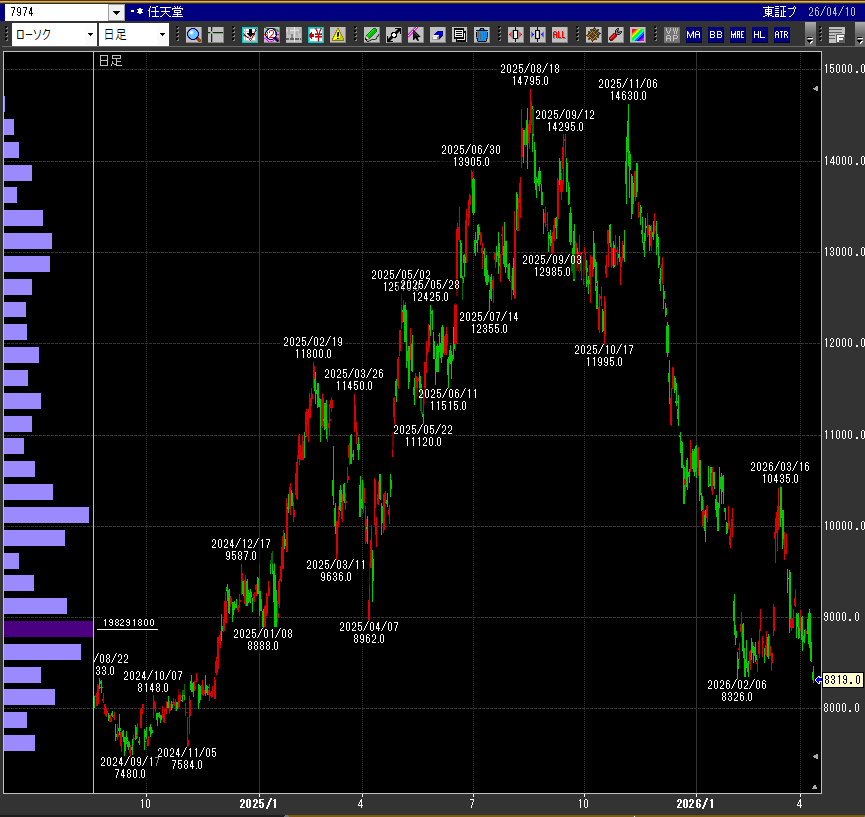
Task: Click the top price-axis scroll arrow
Action: (815, 88)
